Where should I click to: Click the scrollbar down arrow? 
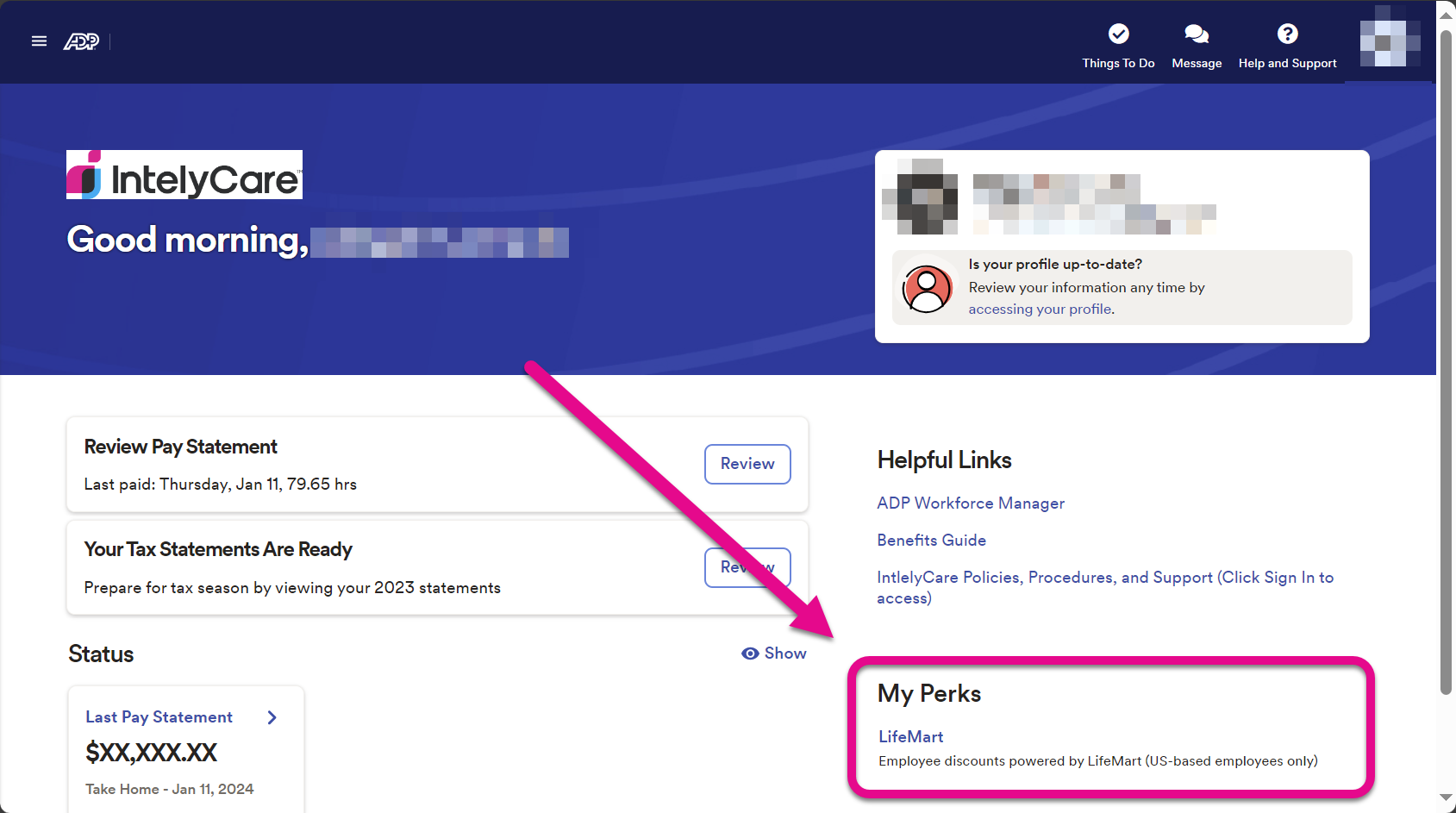[x=1447, y=798]
